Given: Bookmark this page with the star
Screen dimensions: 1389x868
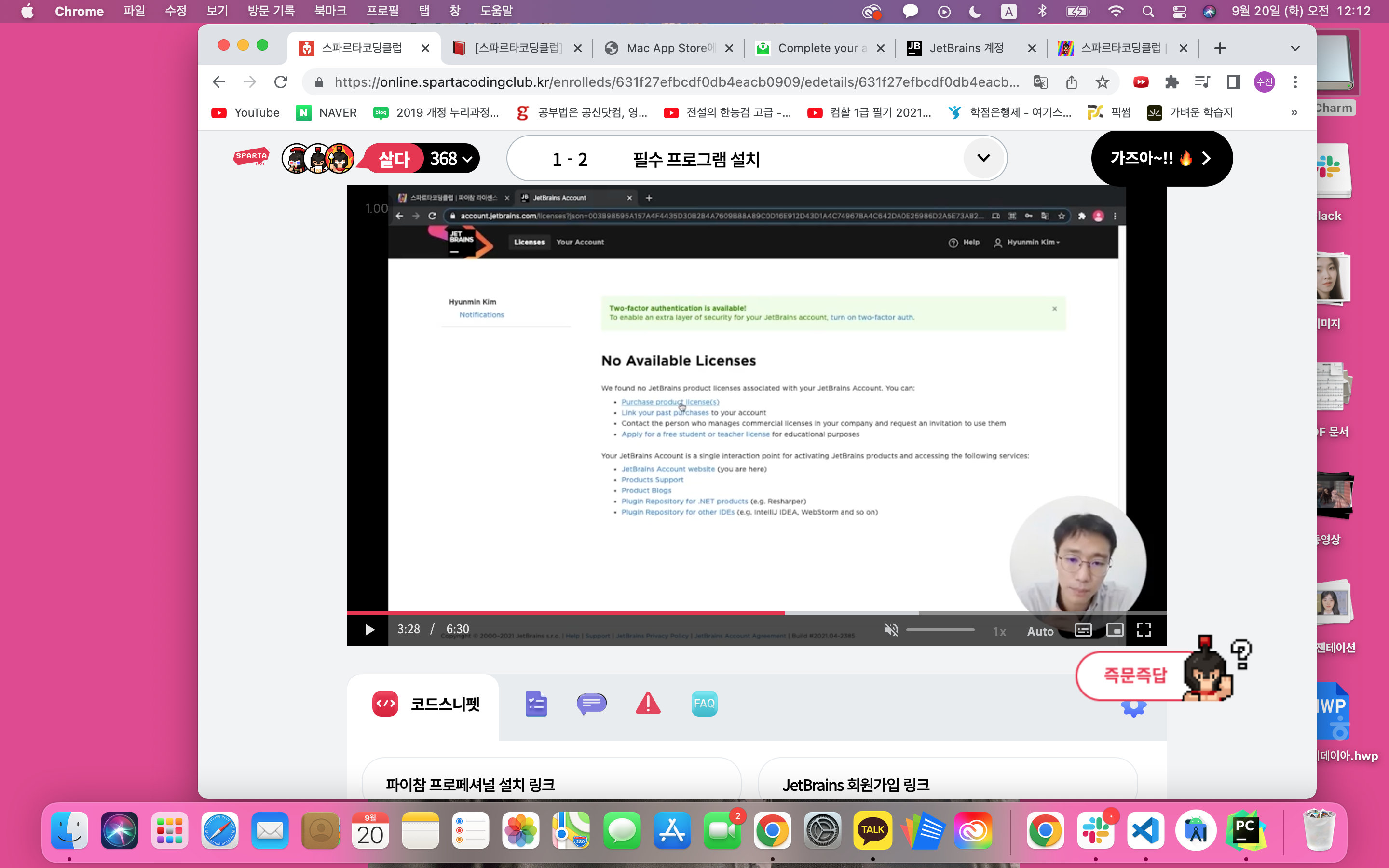Looking at the screenshot, I should tap(1102, 82).
